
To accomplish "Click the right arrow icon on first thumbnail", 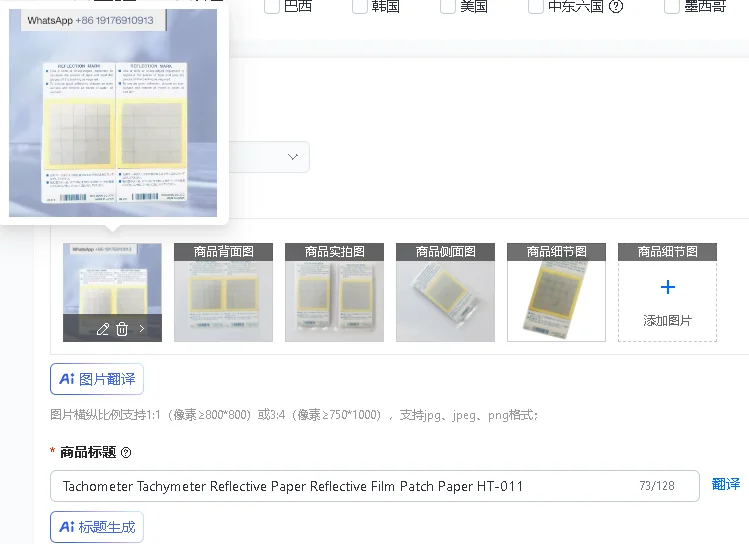I will (142, 329).
